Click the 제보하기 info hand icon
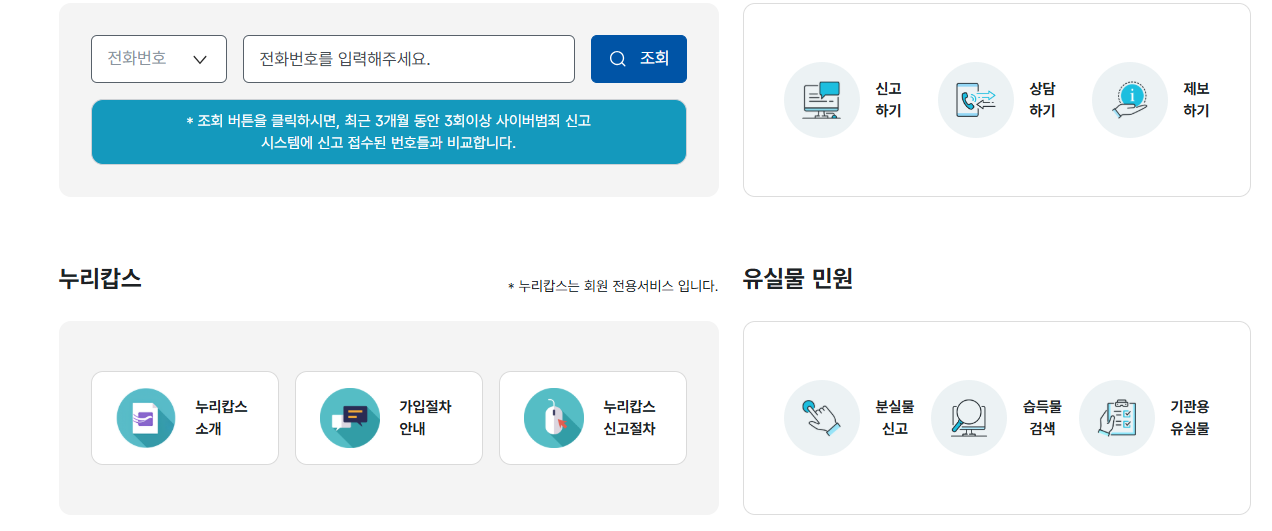Viewport: 1272px width, 531px height. pos(1130,100)
